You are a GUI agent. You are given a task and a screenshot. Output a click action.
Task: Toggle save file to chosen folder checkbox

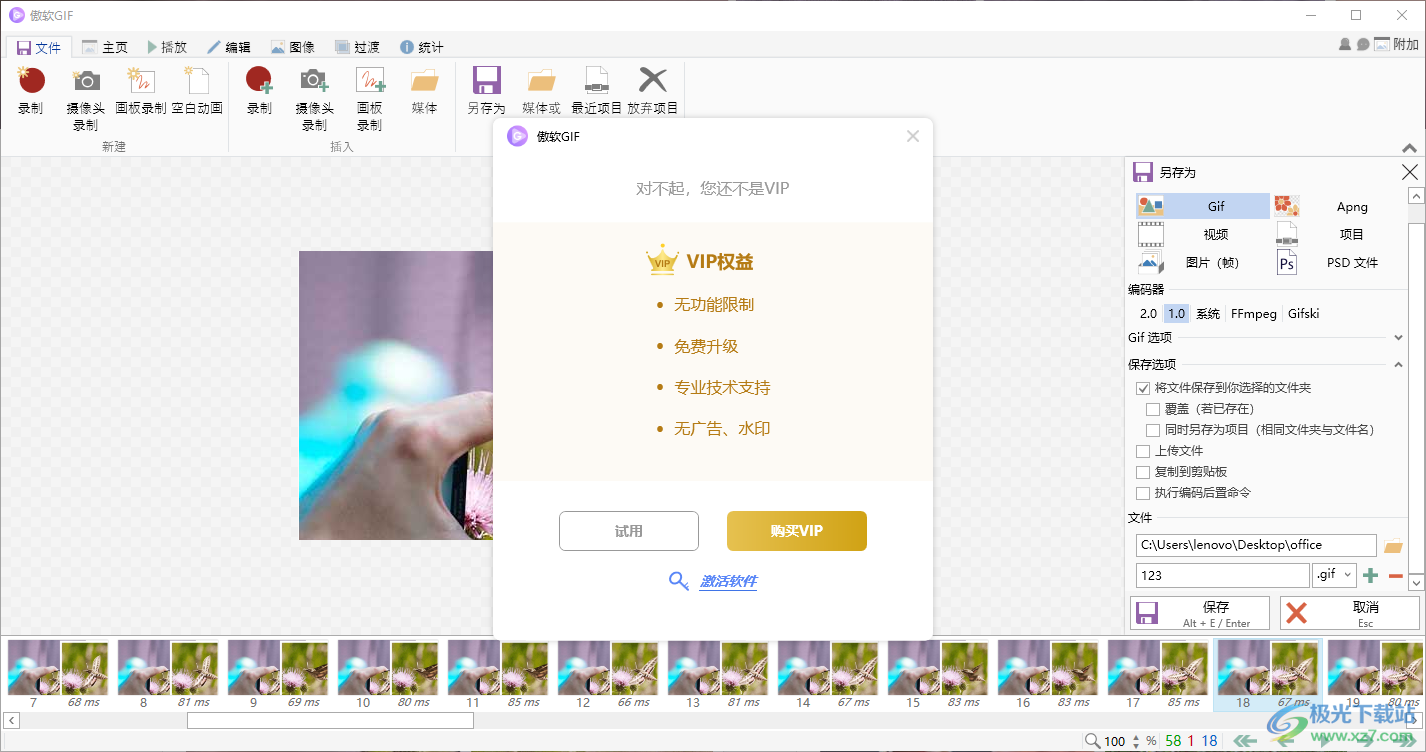click(x=1143, y=387)
